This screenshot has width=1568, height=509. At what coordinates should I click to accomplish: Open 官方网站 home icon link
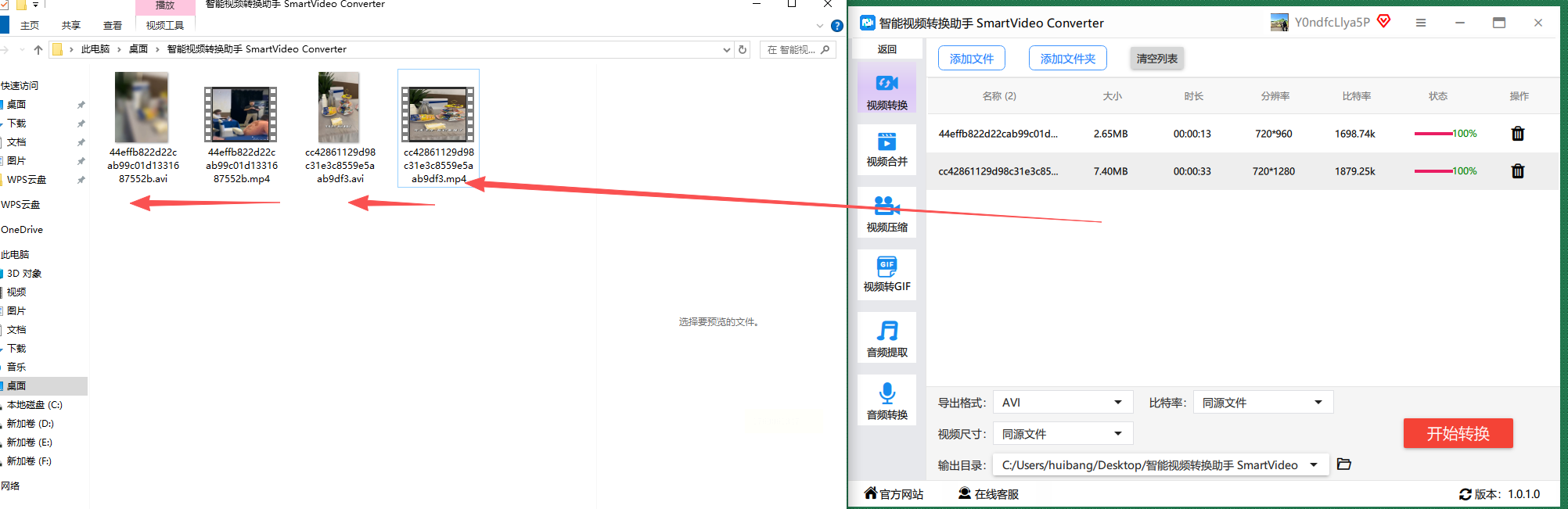[x=894, y=494]
